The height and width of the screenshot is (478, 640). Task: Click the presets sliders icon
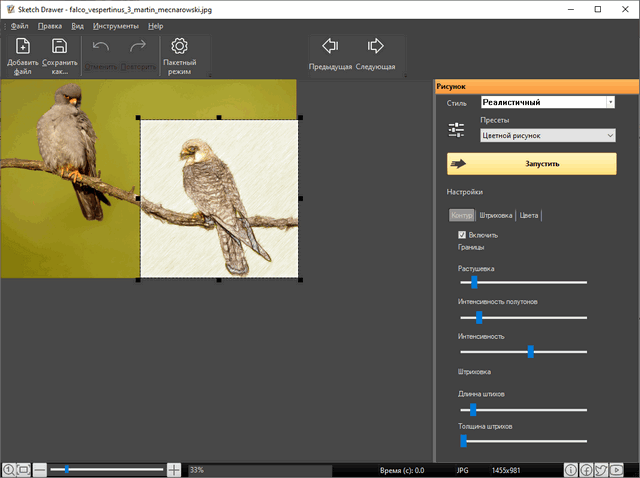457,130
